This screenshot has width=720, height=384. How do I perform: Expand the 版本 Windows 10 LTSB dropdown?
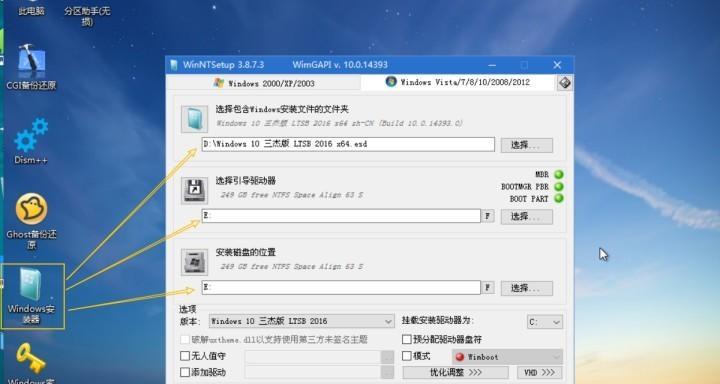click(x=302, y=321)
